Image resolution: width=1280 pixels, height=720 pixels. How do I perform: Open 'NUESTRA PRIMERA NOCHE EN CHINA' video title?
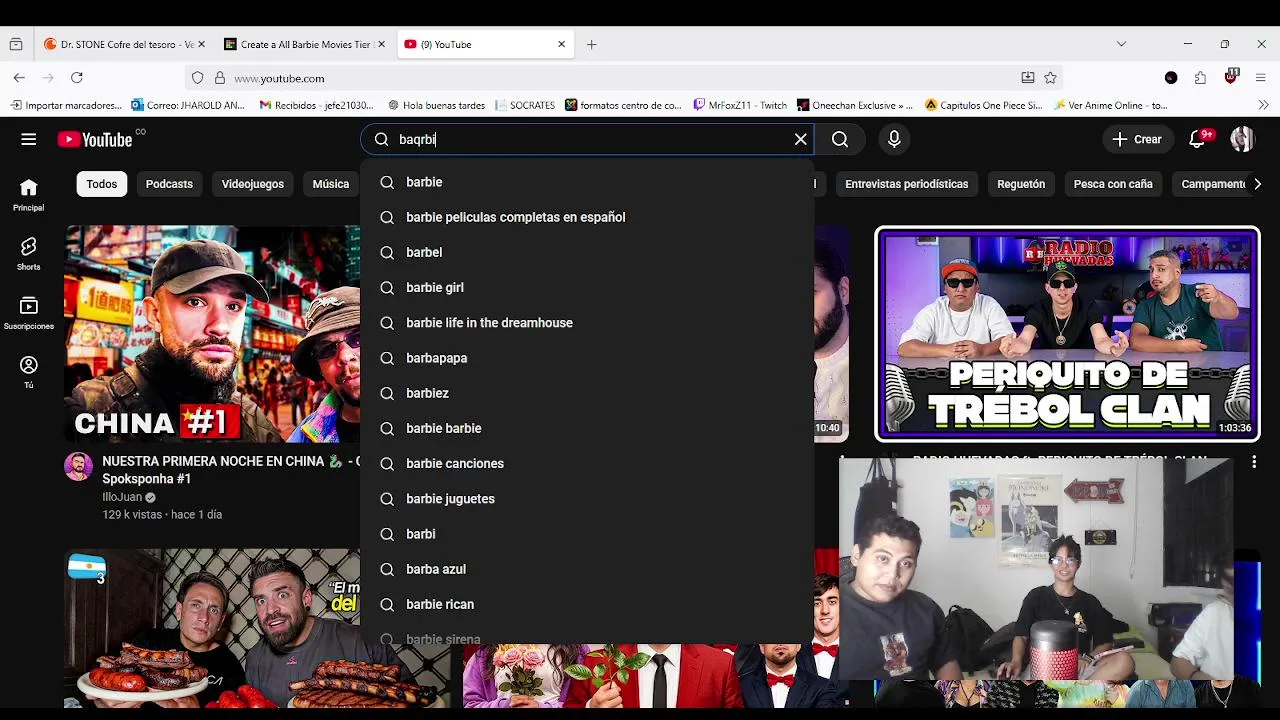(x=231, y=470)
